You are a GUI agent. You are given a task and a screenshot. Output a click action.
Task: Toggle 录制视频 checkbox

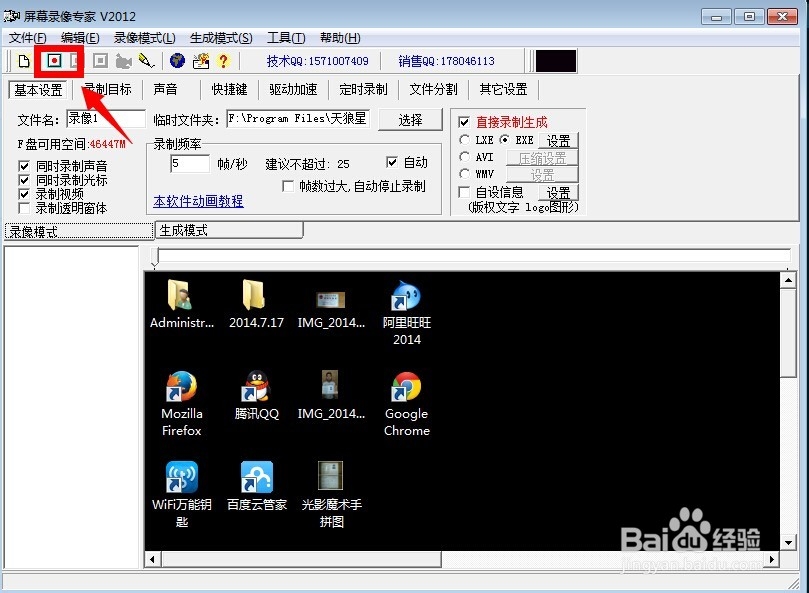click(x=24, y=194)
